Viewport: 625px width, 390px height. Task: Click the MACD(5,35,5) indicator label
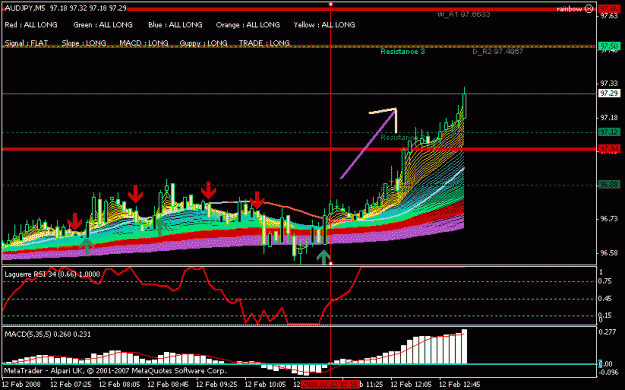click(x=47, y=334)
